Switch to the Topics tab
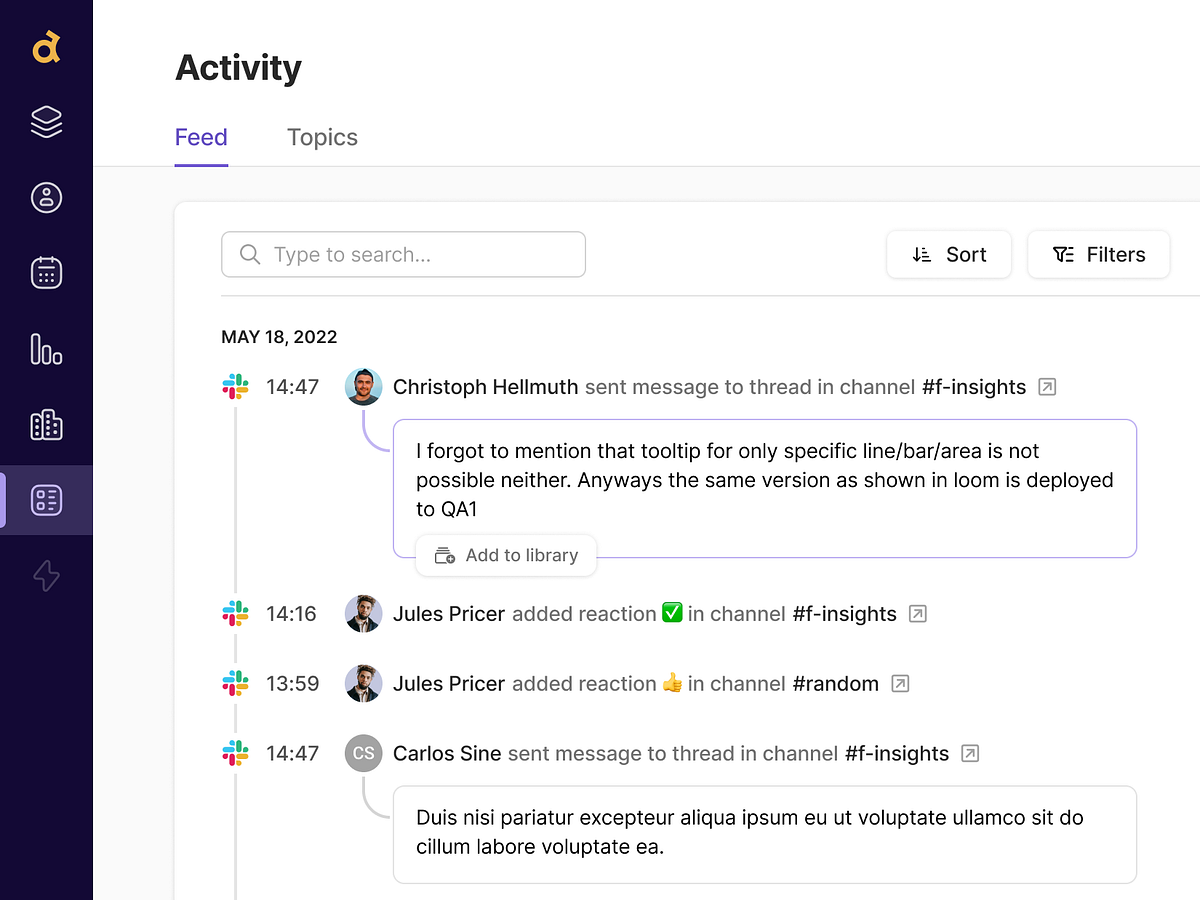The width and height of the screenshot is (1200, 900). click(x=322, y=137)
